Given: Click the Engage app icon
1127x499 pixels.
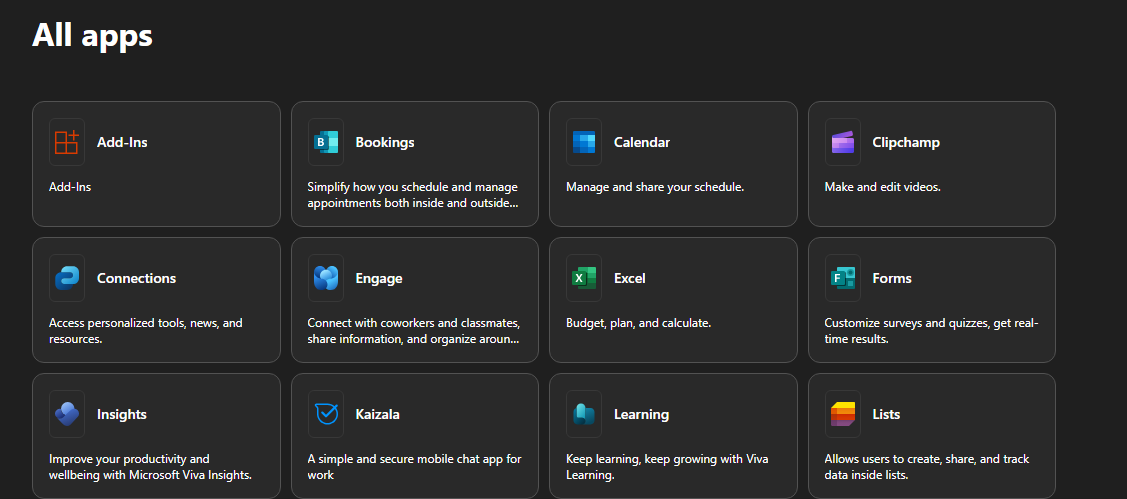Looking at the screenshot, I should coord(326,278).
